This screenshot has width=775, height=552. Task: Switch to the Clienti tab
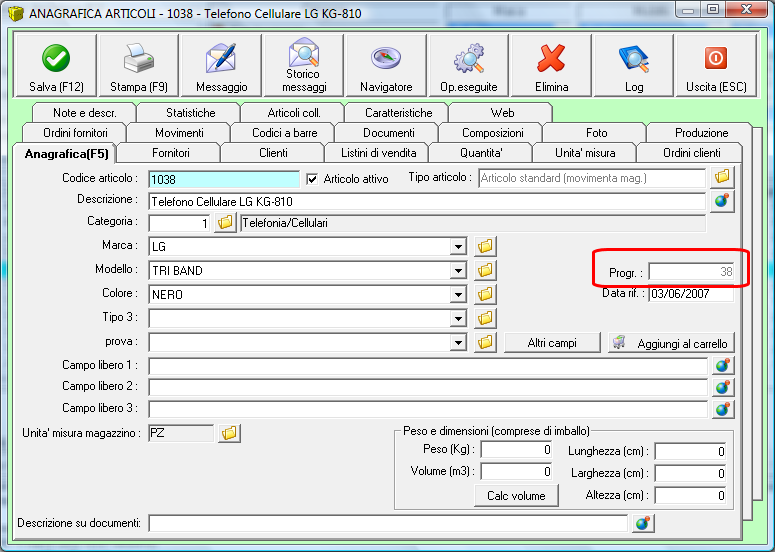click(x=273, y=153)
